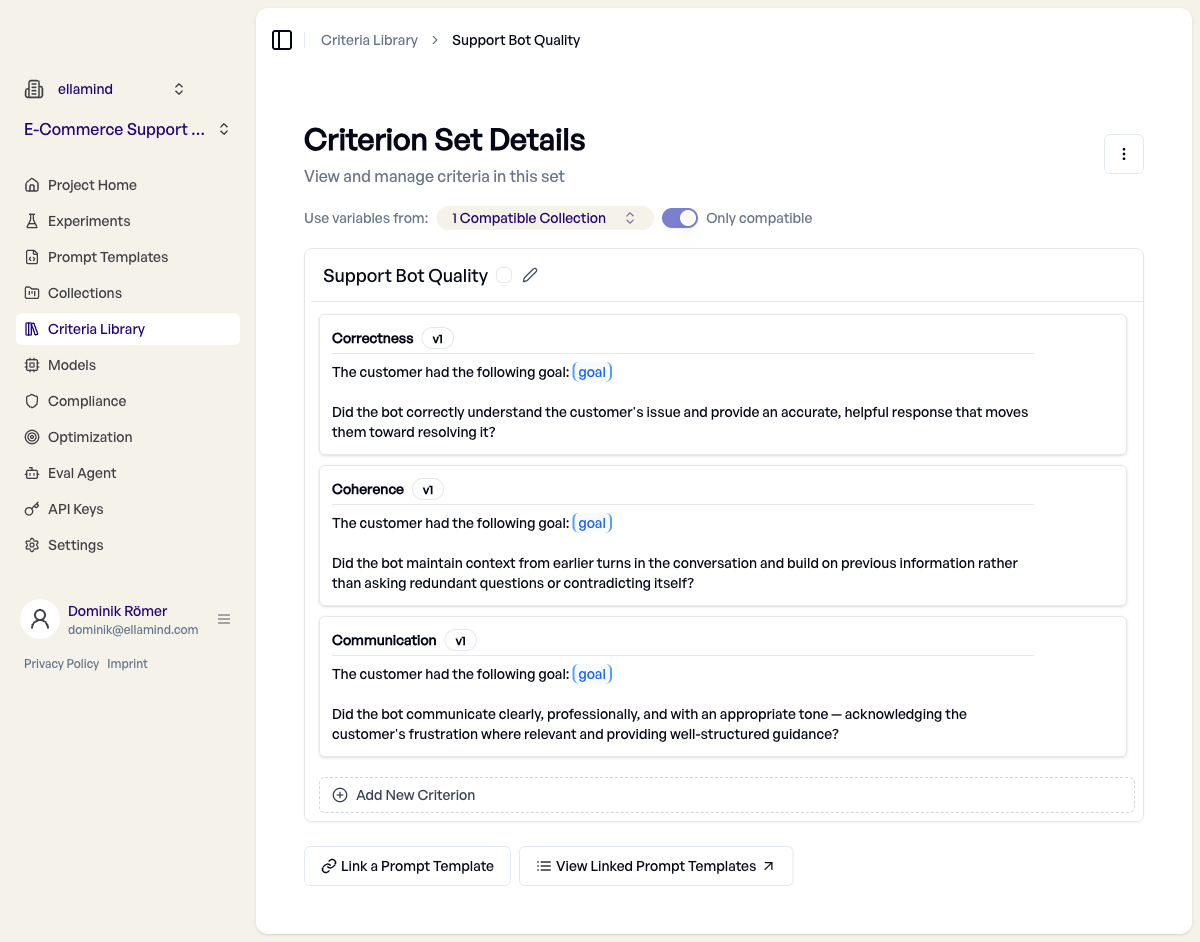
Task: Select the Models sidebar icon
Action: coord(33,364)
